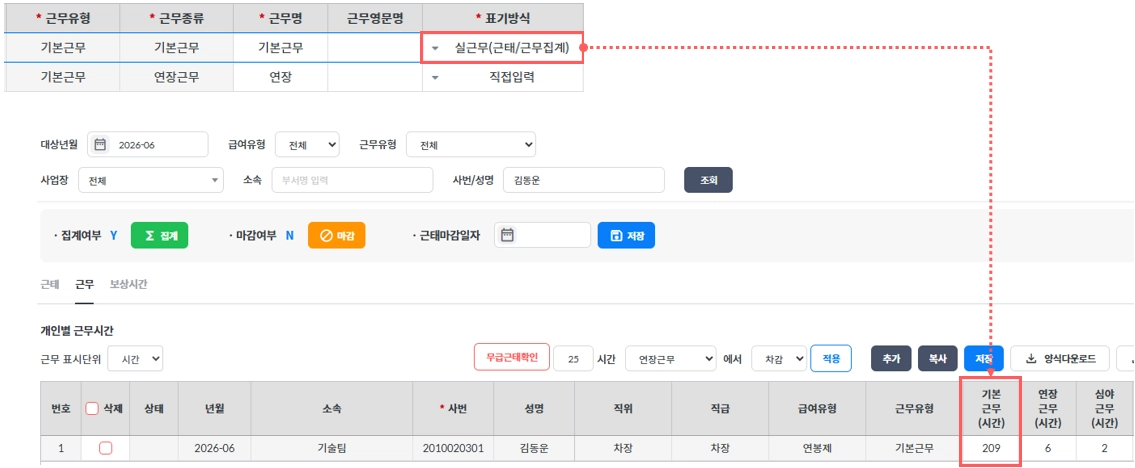Click the 급여유형 cell 연봉제
Screen dimensions: 1135x468
click(x=817, y=448)
